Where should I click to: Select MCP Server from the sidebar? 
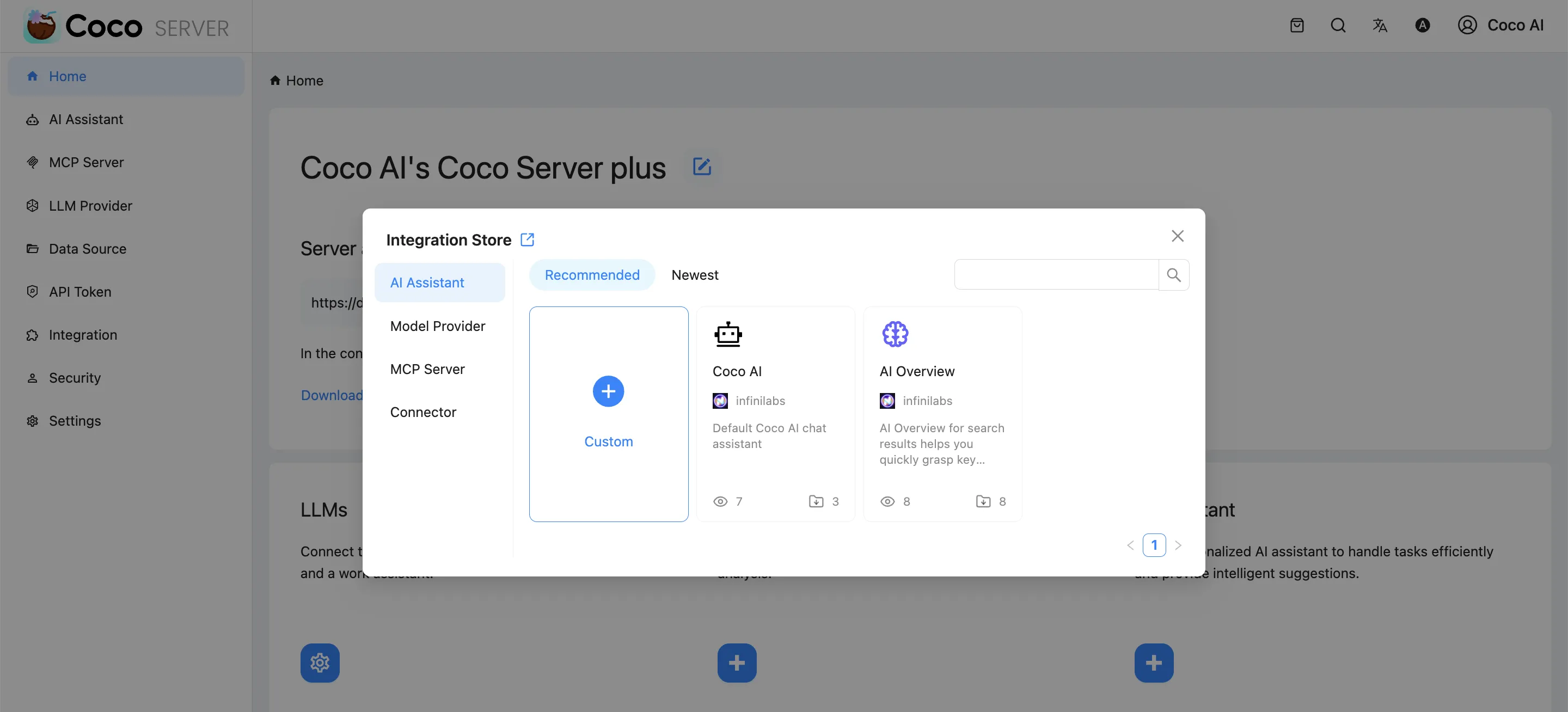[x=86, y=162]
